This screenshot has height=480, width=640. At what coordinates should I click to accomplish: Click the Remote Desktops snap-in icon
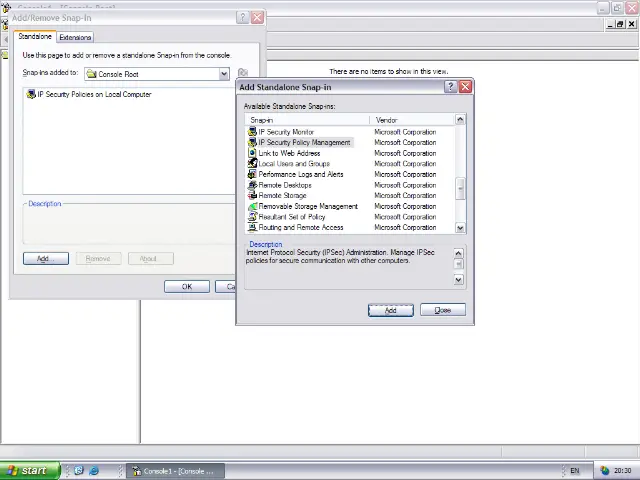[252, 185]
